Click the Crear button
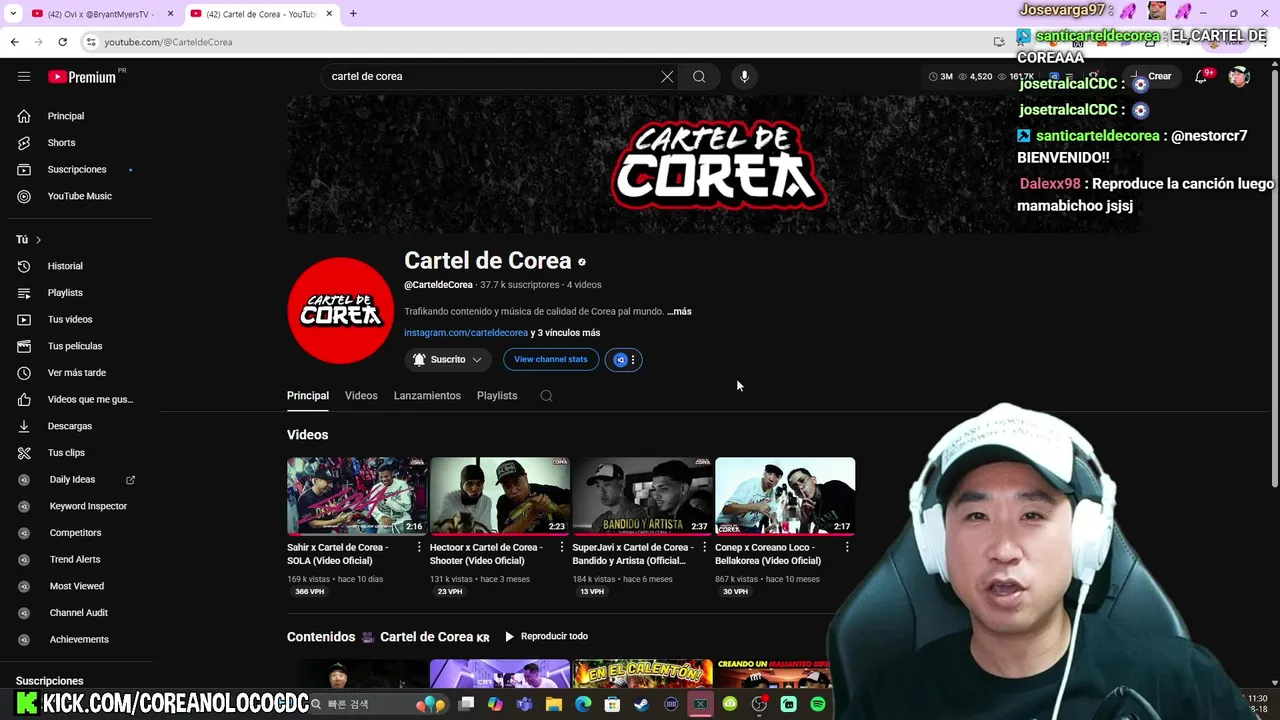This screenshot has height=720, width=1280. pyautogui.click(x=1151, y=76)
